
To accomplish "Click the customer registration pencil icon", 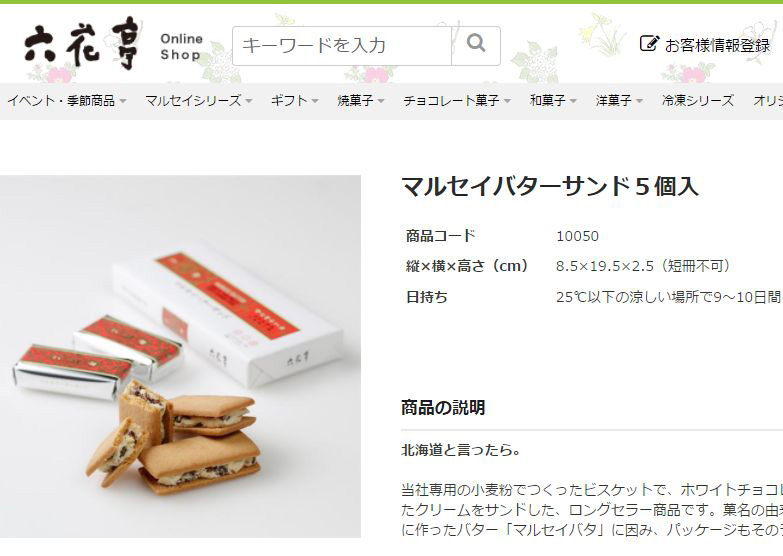I will pos(649,44).
